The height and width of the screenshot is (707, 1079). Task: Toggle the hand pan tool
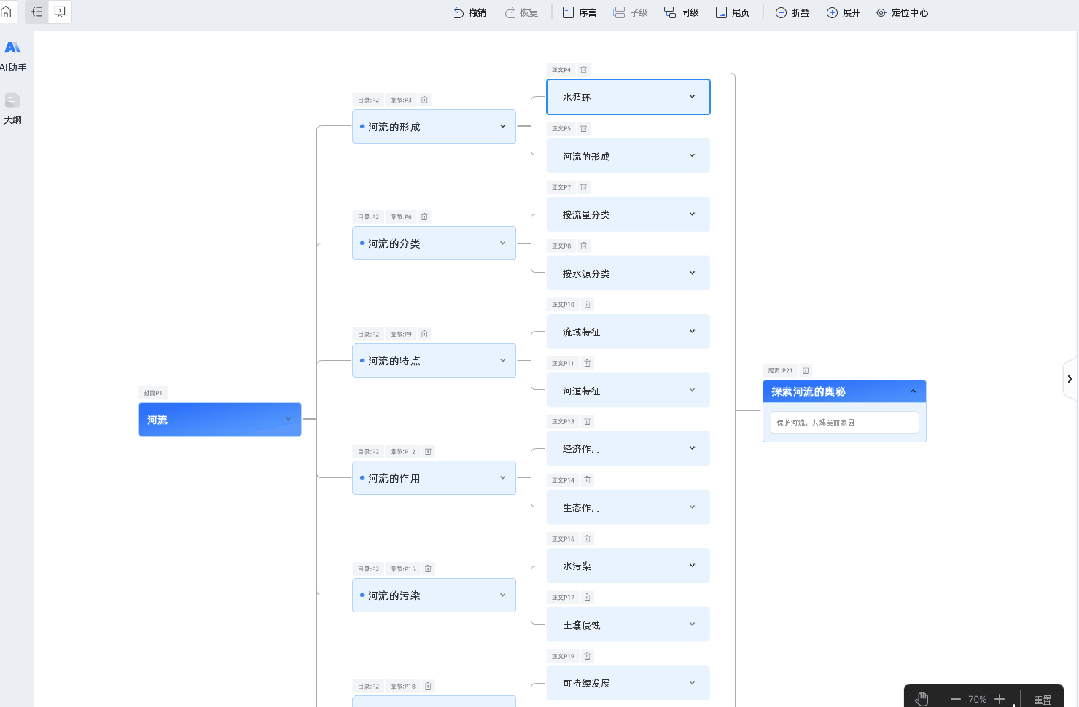922,699
